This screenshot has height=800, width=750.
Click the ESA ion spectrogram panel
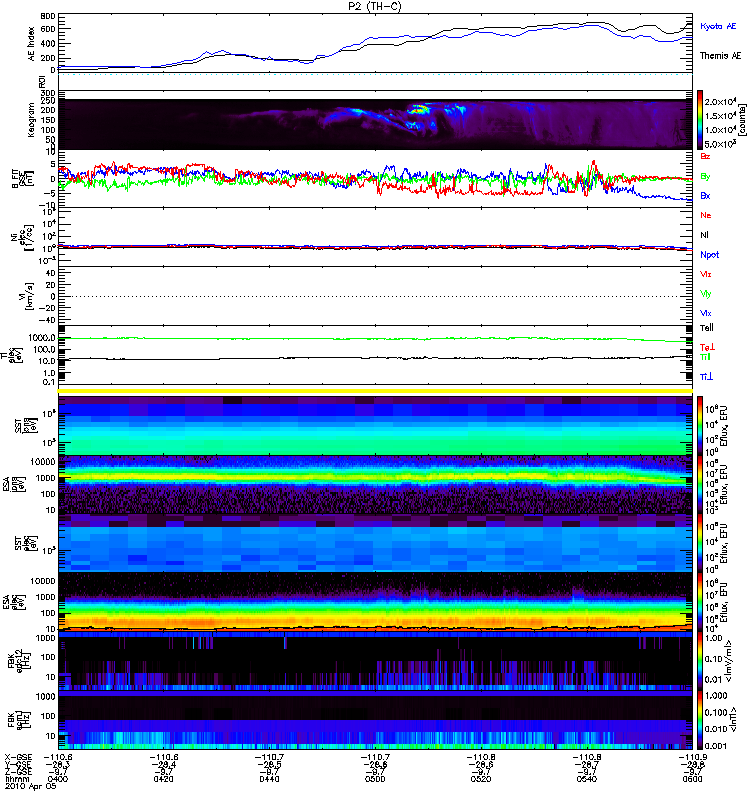click(375, 484)
